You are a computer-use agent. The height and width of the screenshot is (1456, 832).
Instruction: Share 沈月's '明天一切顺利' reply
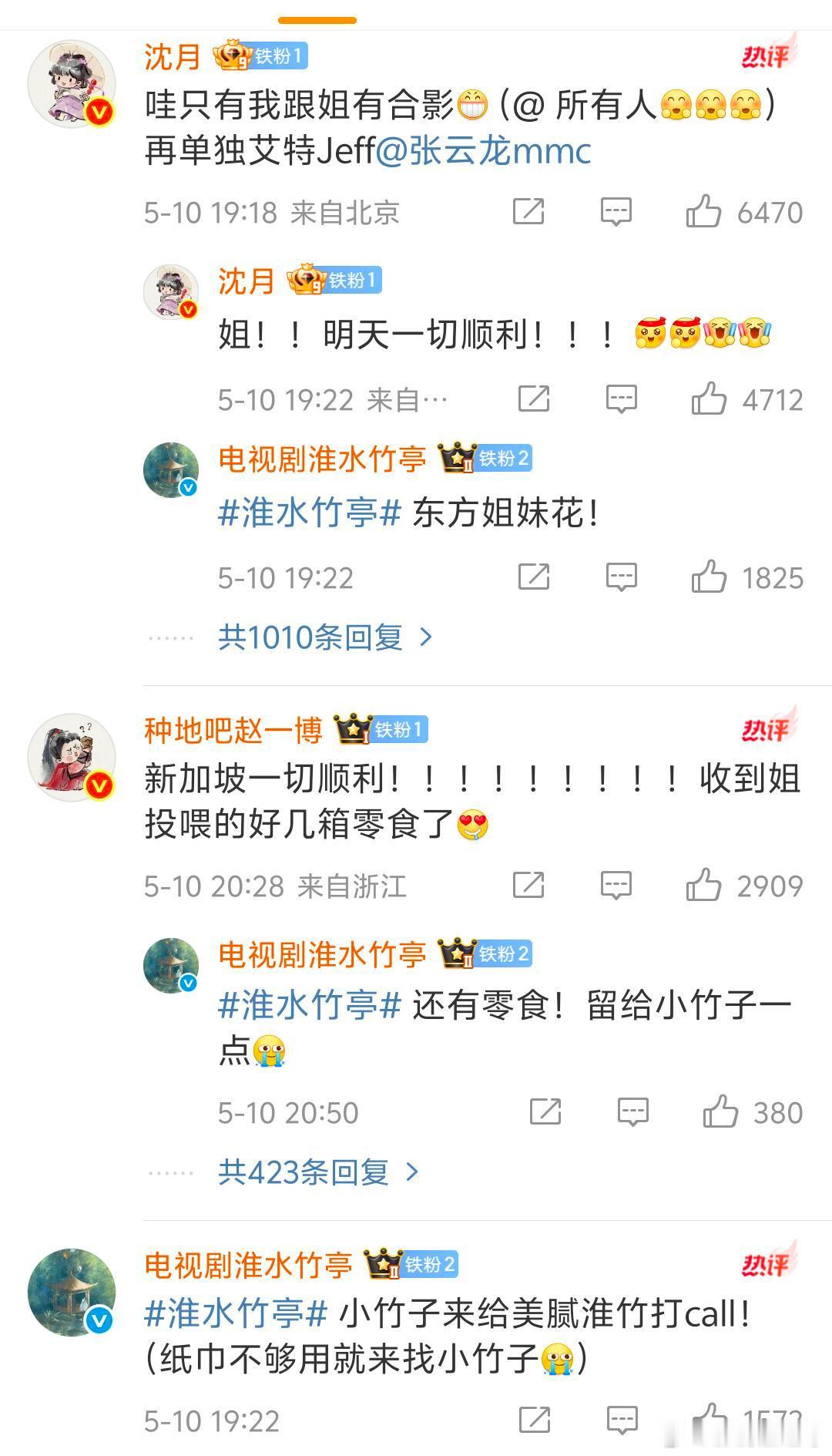click(533, 398)
